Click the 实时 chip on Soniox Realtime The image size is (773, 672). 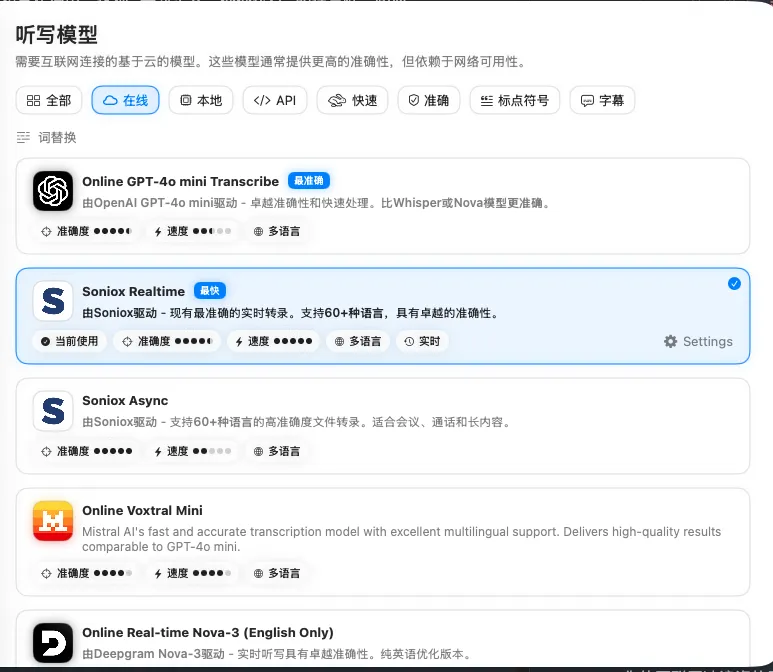pos(422,341)
